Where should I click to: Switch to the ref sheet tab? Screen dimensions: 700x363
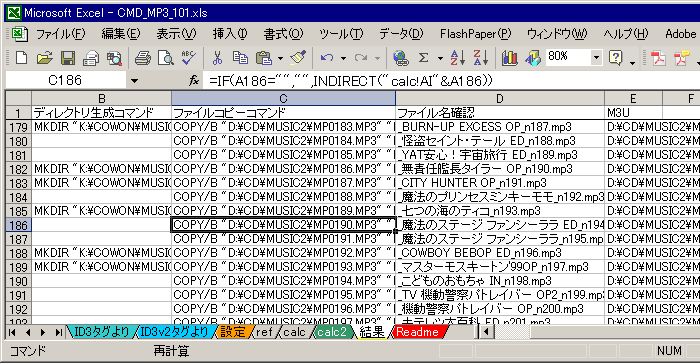click(264, 332)
